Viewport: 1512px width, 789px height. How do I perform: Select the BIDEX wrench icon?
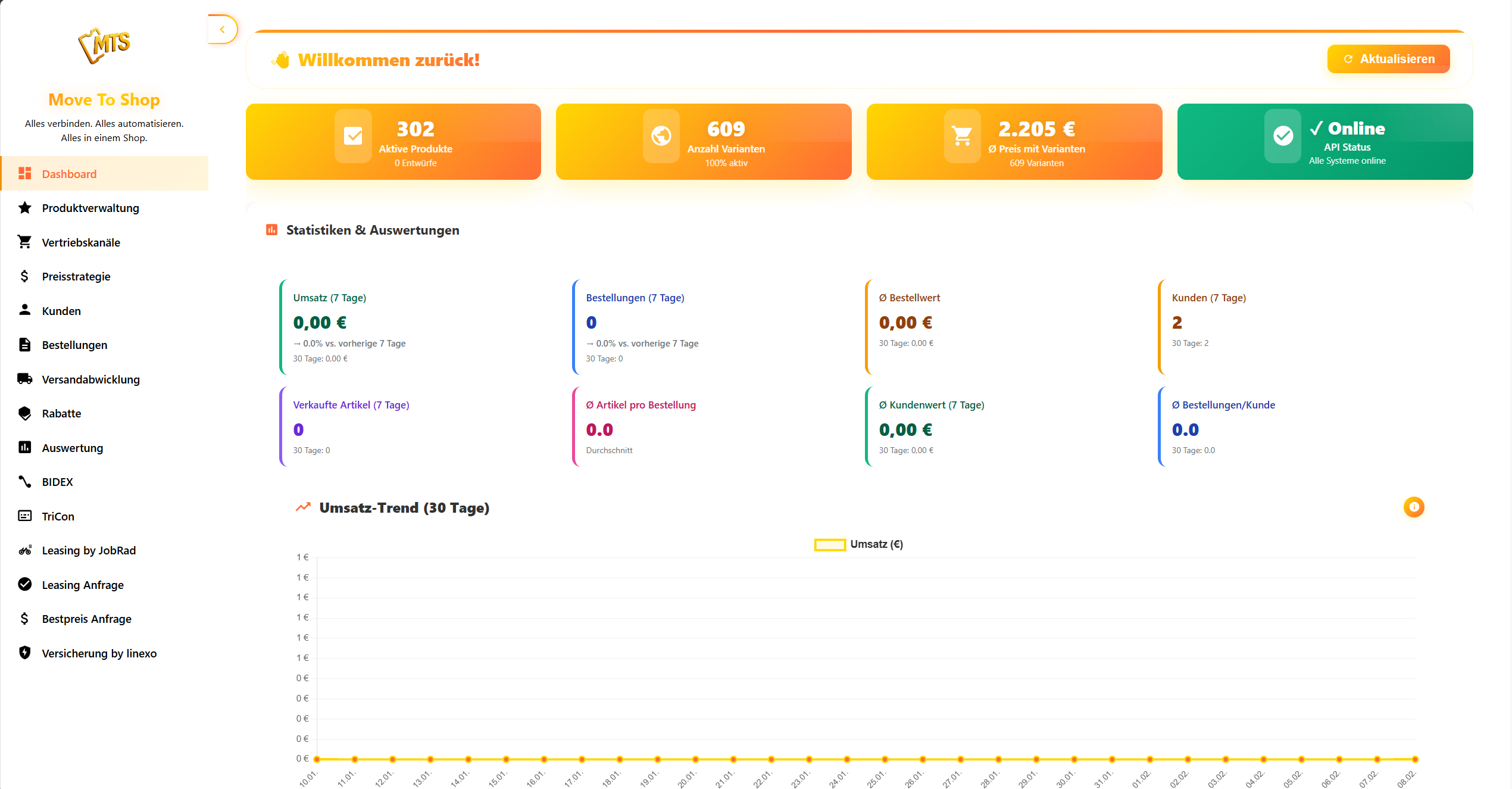click(x=24, y=482)
